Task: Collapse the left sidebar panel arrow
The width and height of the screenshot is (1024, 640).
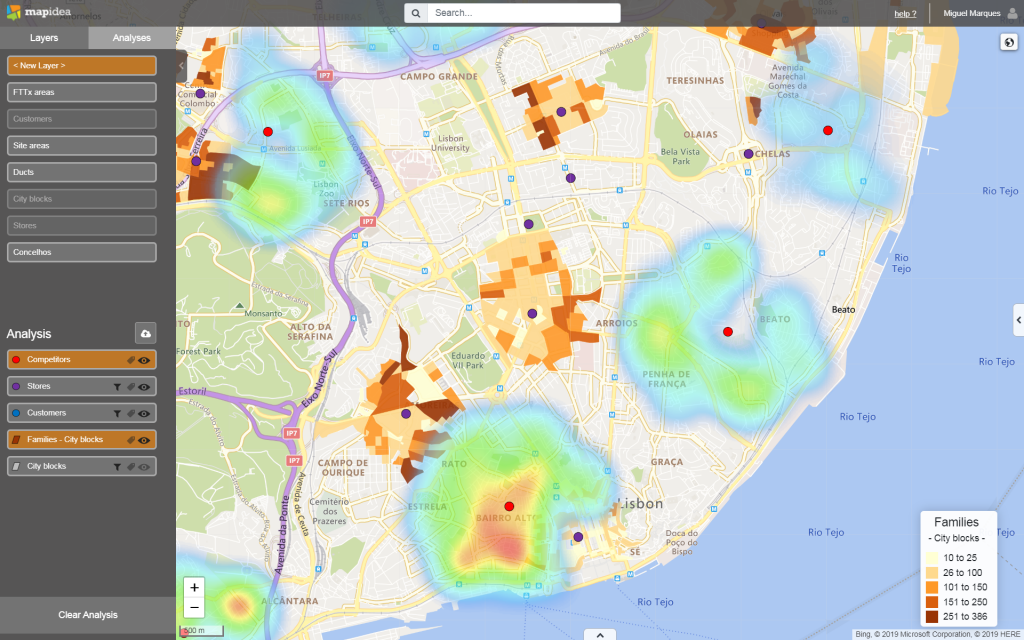Action: click(x=182, y=65)
